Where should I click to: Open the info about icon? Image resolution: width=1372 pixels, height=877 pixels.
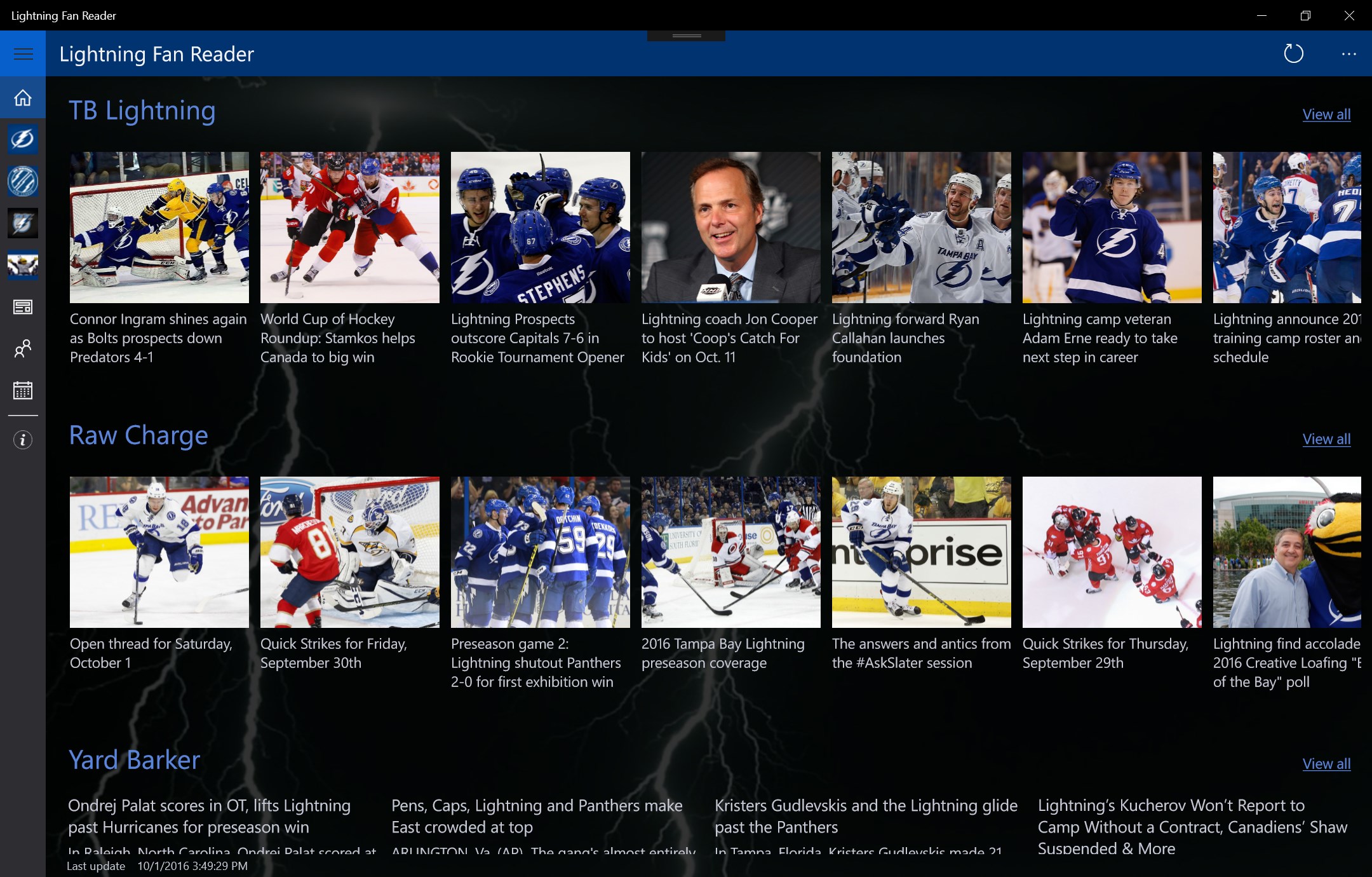[x=23, y=440]
